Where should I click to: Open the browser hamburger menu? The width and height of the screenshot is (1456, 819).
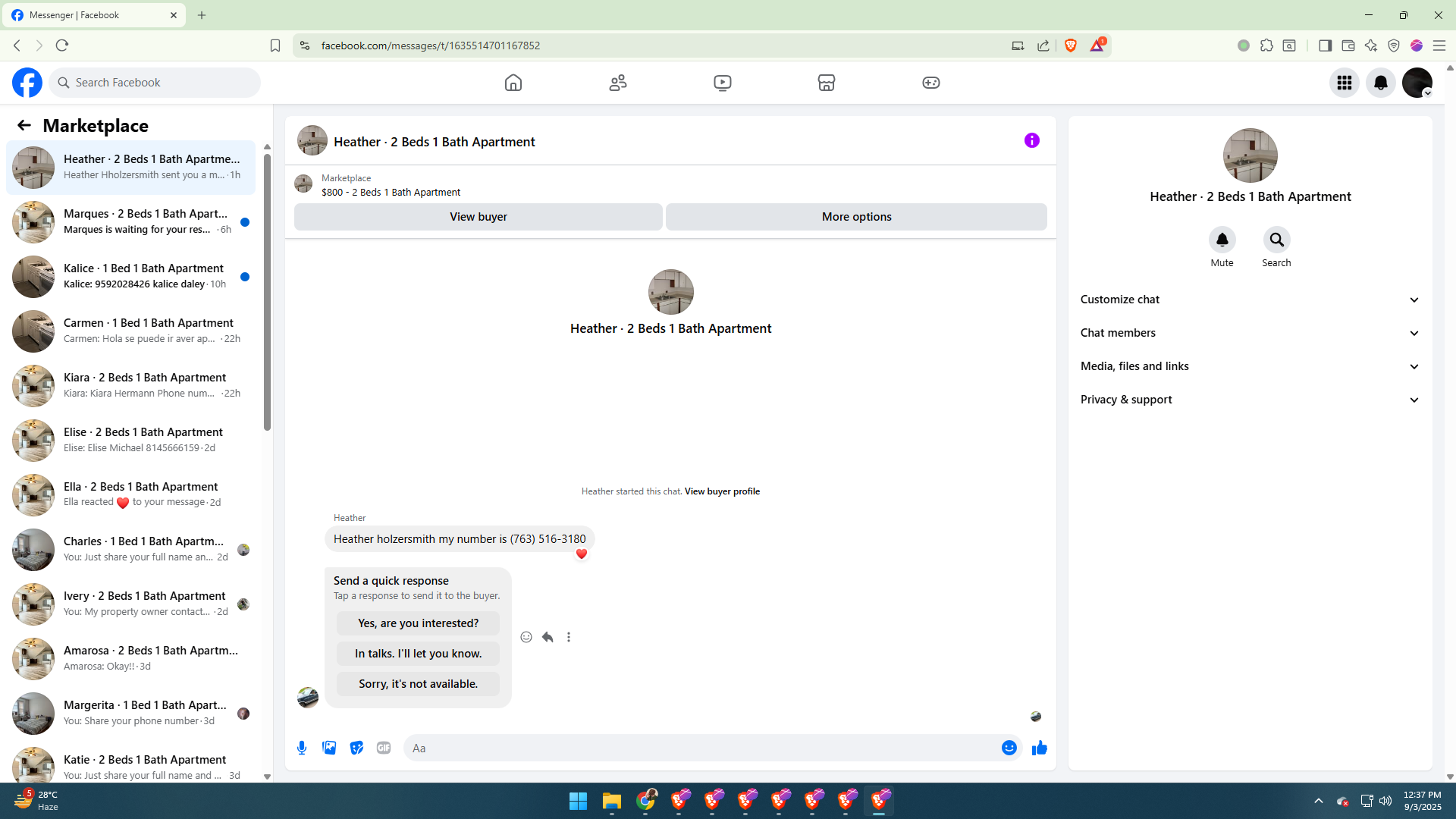pyautogui.click(x=1439, y=45)
